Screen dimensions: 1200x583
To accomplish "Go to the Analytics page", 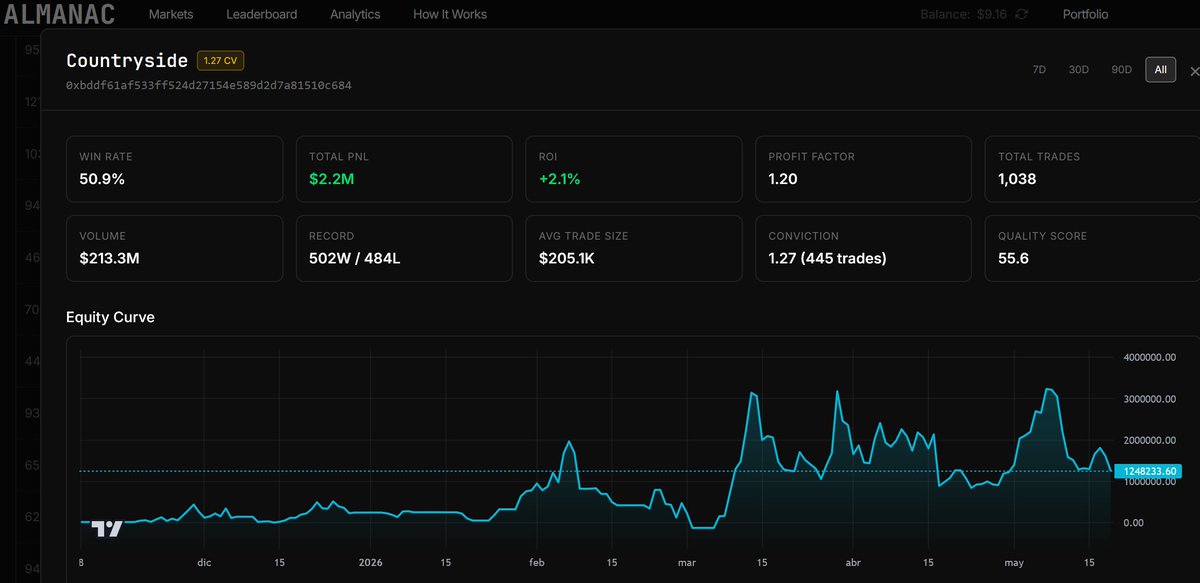I will pos(355,14).
